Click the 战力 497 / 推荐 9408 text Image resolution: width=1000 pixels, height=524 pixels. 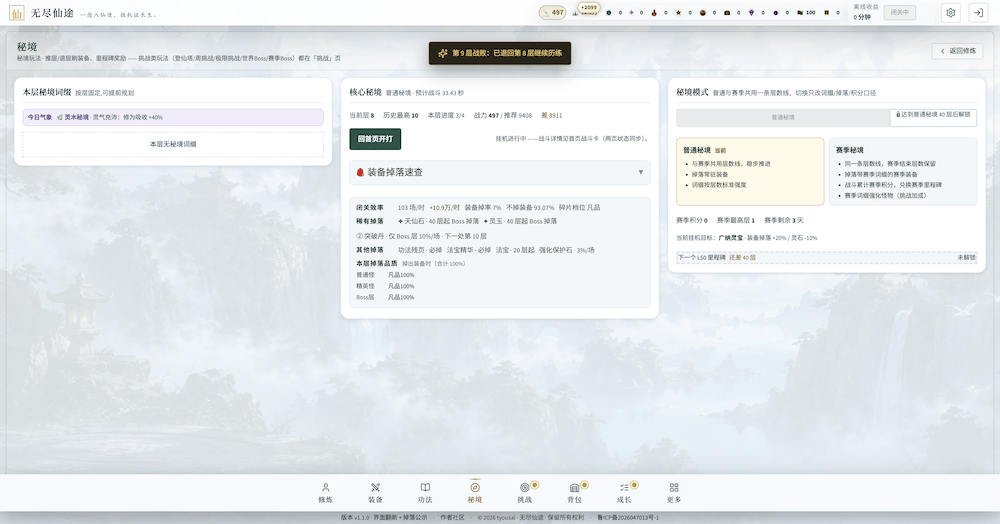[x=503, y=115]
